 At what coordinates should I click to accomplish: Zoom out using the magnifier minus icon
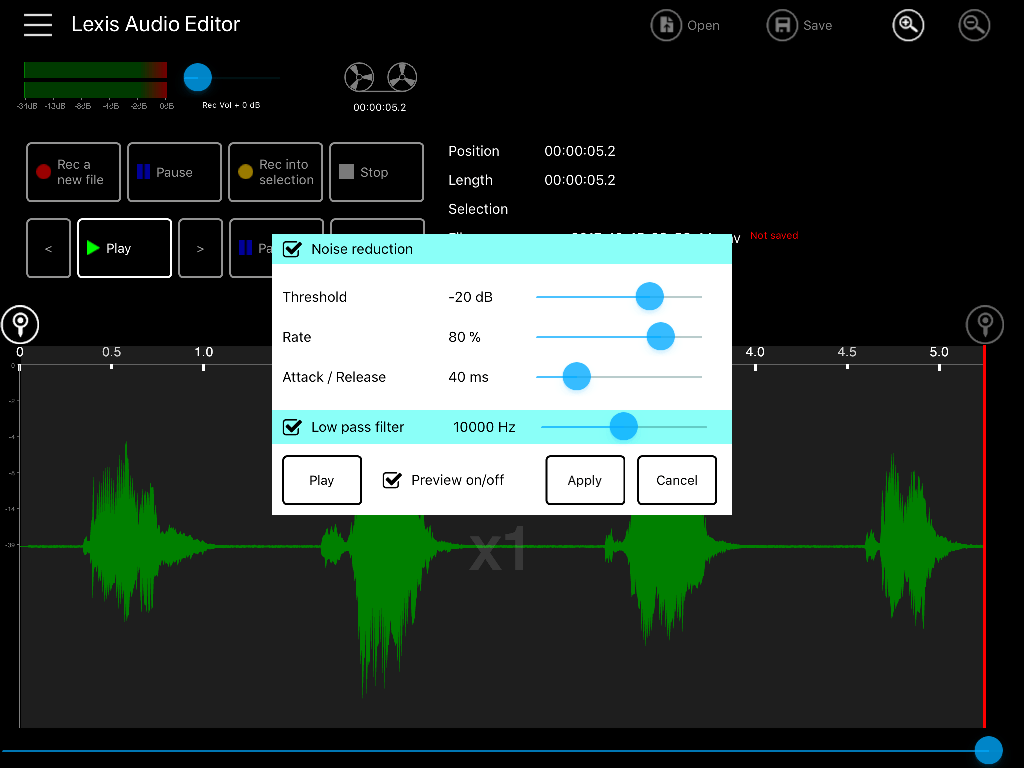974,25
